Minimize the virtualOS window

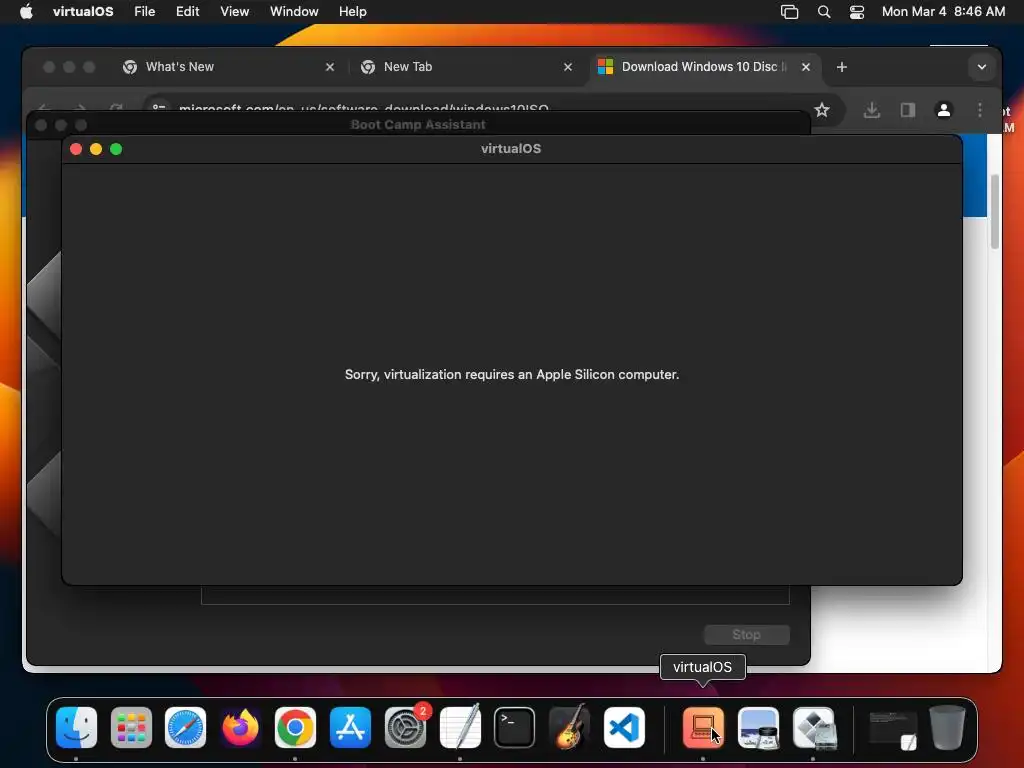tap(96, 149)
